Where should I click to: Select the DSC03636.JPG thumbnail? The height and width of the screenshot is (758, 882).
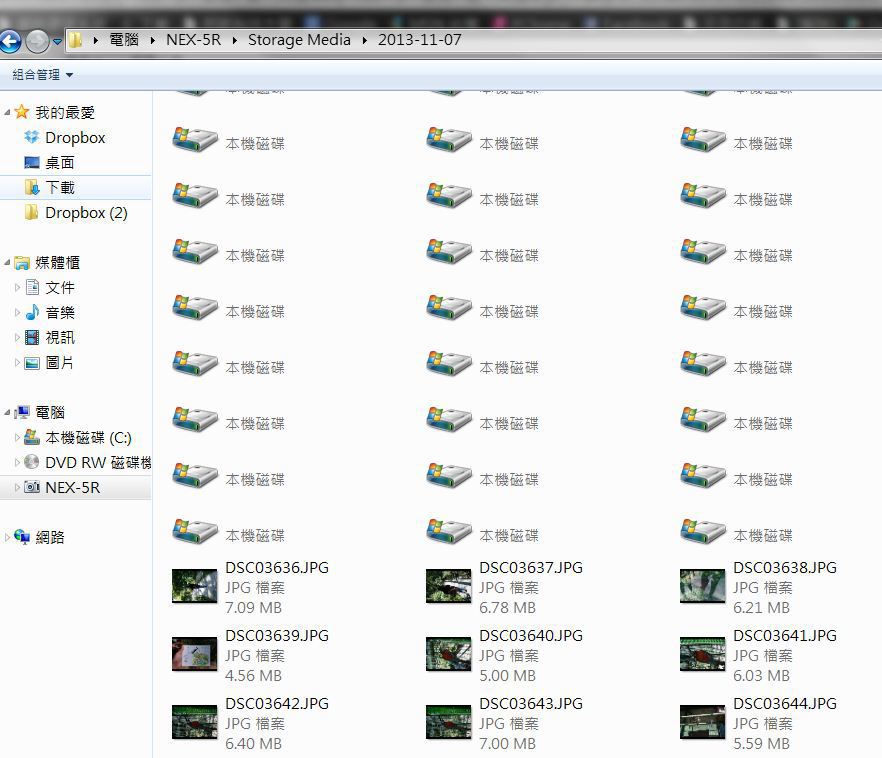point(194,586)
